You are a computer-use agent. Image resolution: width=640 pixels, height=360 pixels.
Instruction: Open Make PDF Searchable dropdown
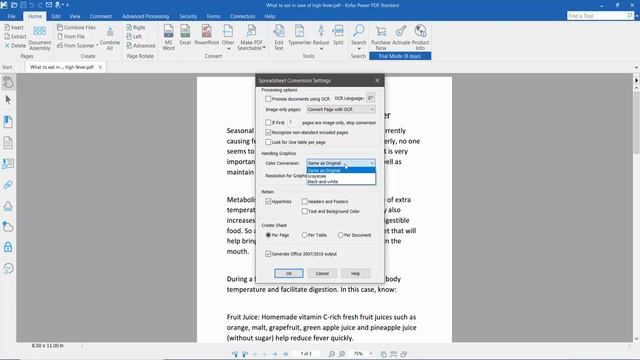click(251, 37)
